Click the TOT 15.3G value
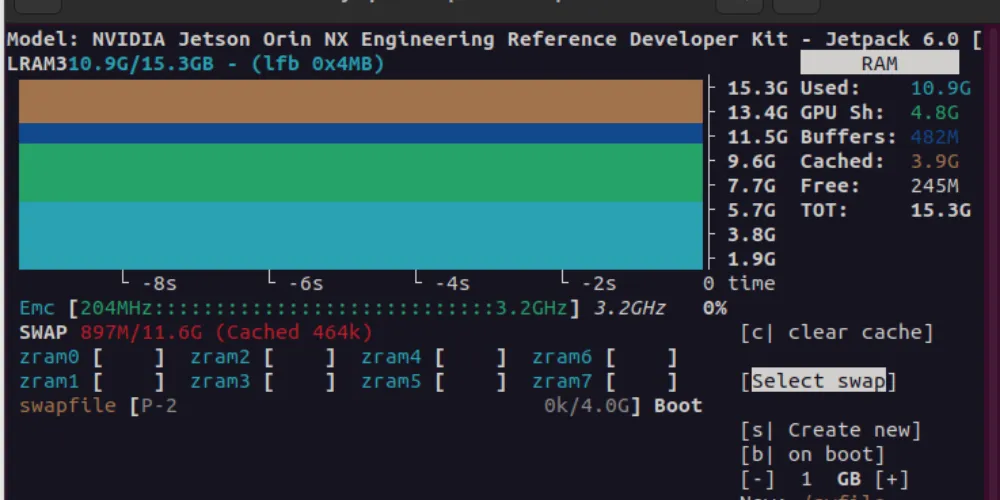1000x500 pixels. point(941,210)
